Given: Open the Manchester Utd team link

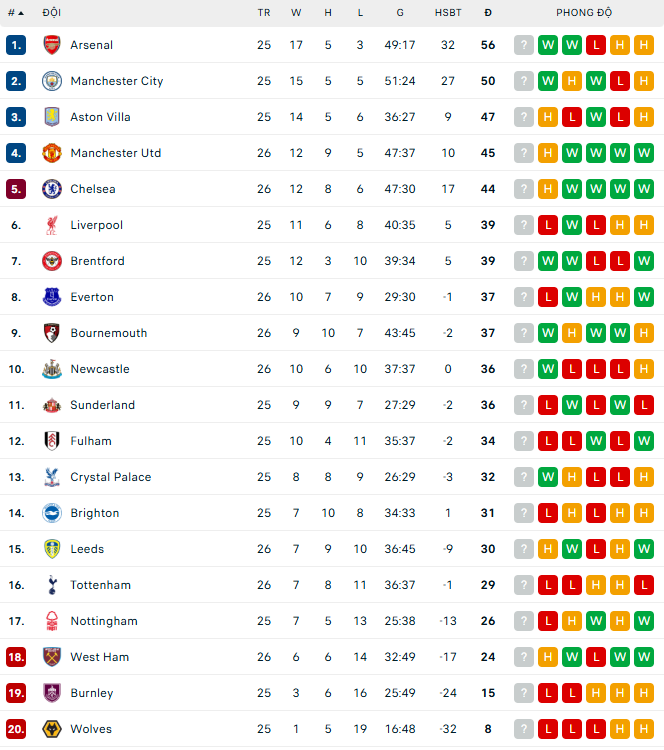Looking at the screenshot, I should coord(115,153).
